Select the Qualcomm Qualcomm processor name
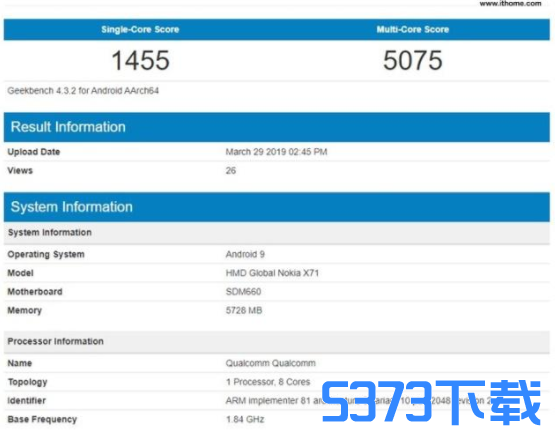 tap(270, 364)
